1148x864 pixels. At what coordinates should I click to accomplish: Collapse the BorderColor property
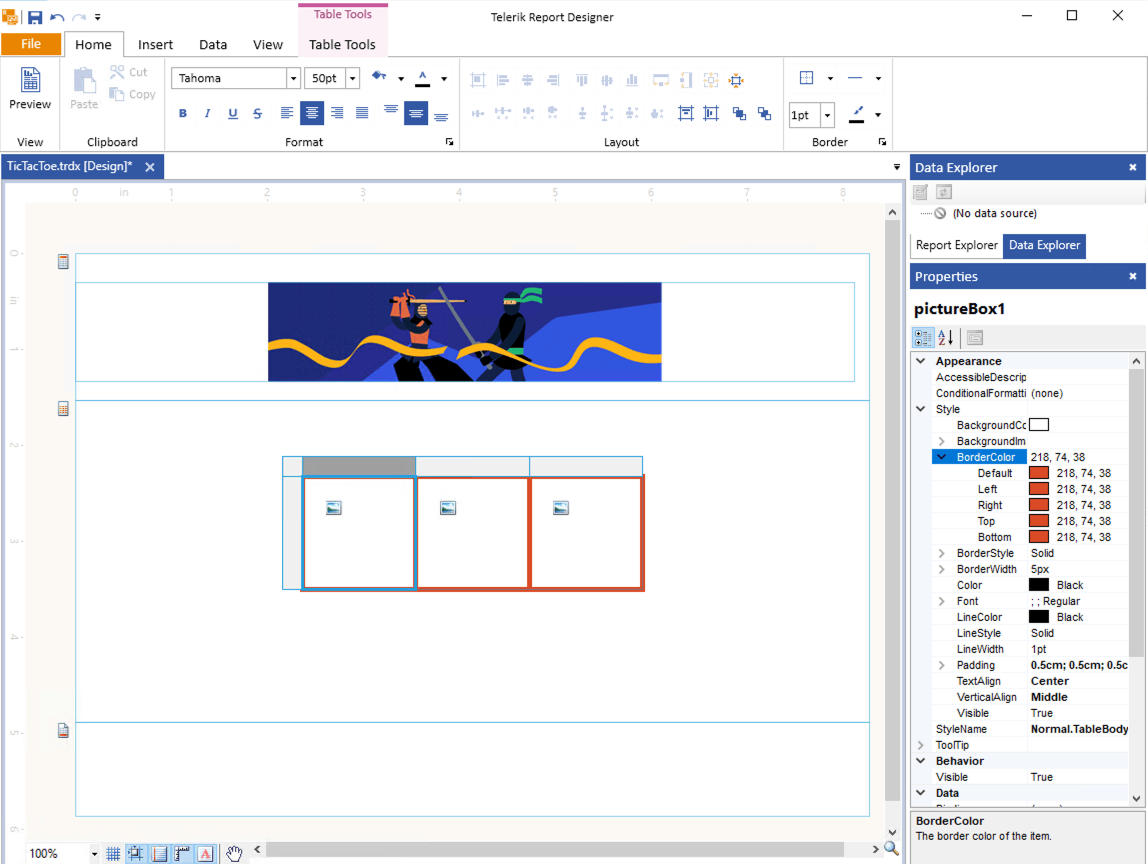tap(942, 457)
